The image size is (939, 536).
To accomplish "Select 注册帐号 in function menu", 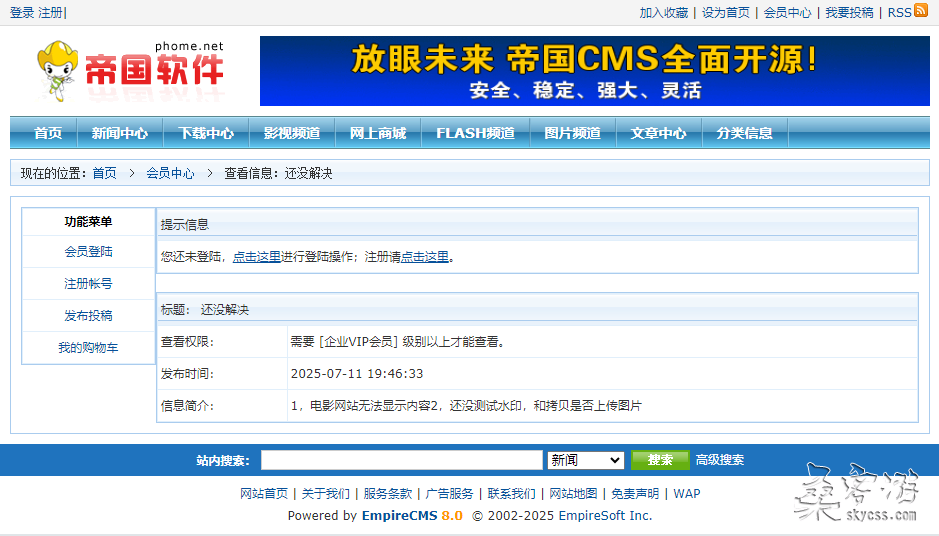I will pyautogui.click(x=89, y=283).
